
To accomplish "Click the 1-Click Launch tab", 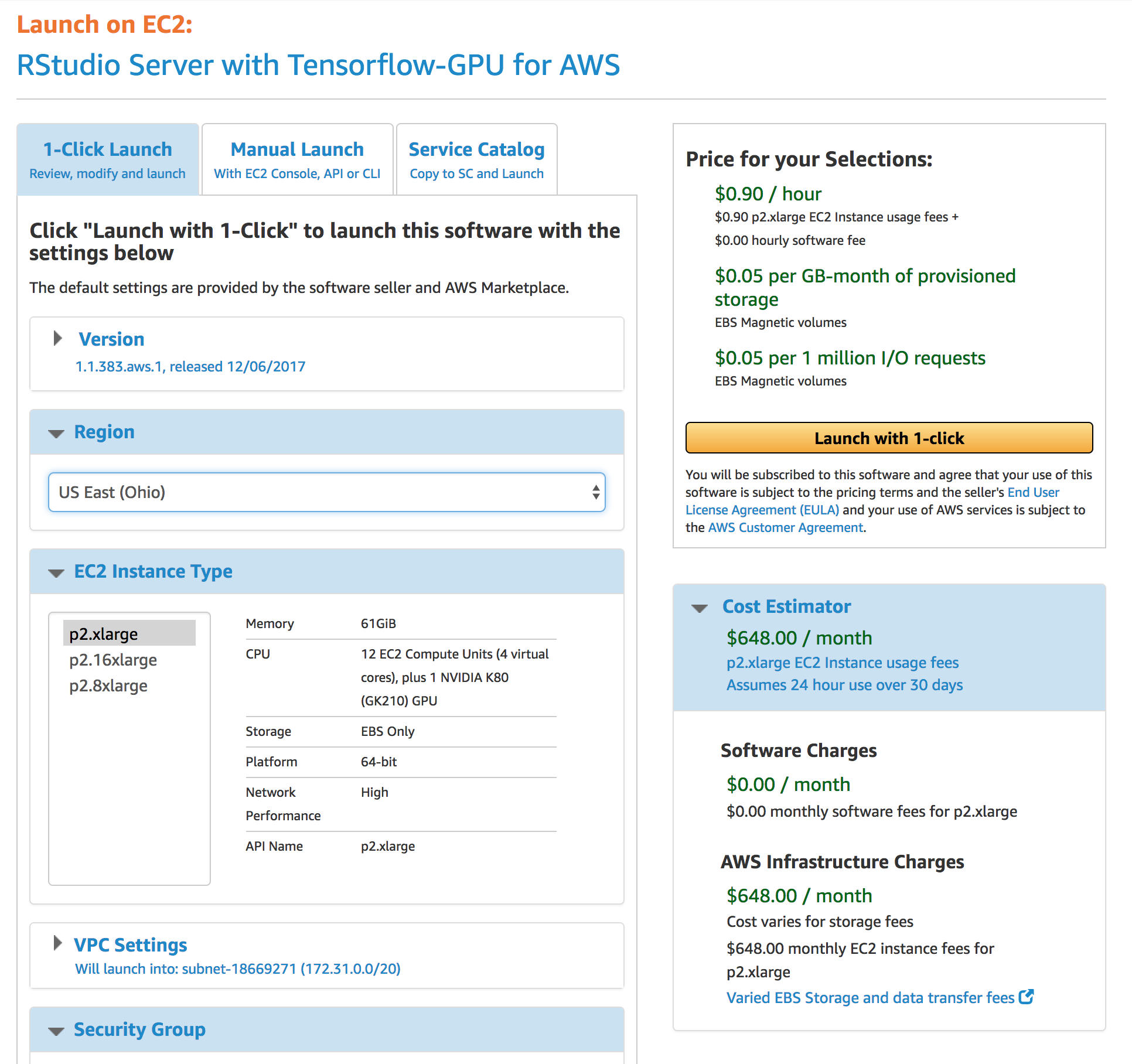I will tap(107, 159).
